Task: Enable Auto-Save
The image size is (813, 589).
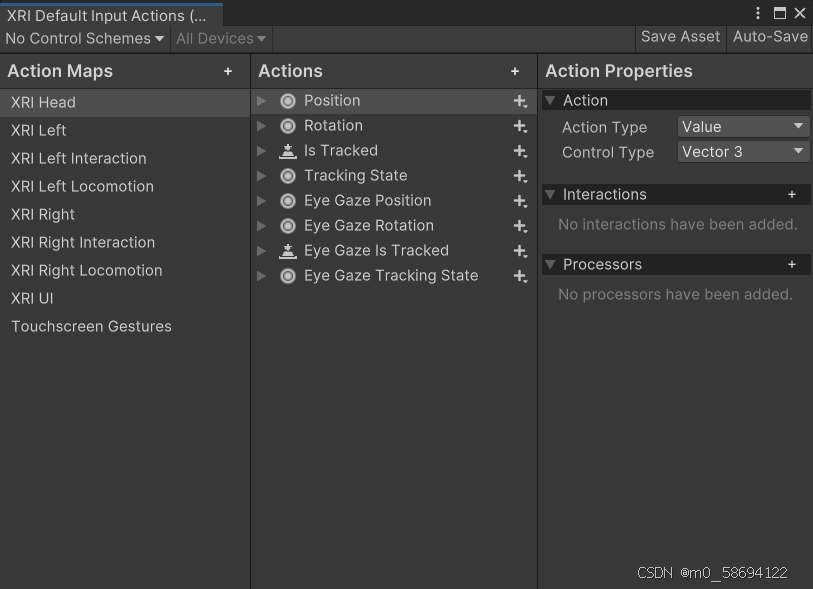Action: click(769, 36)
